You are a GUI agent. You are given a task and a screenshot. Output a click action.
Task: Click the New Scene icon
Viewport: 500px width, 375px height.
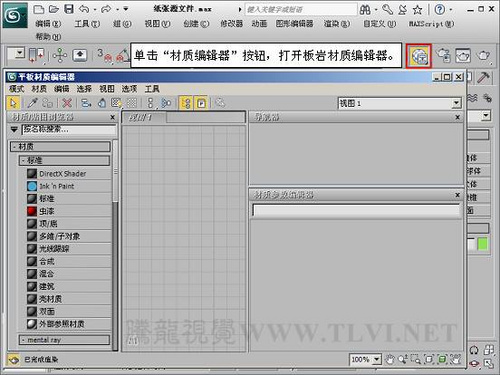coord(39,9)
